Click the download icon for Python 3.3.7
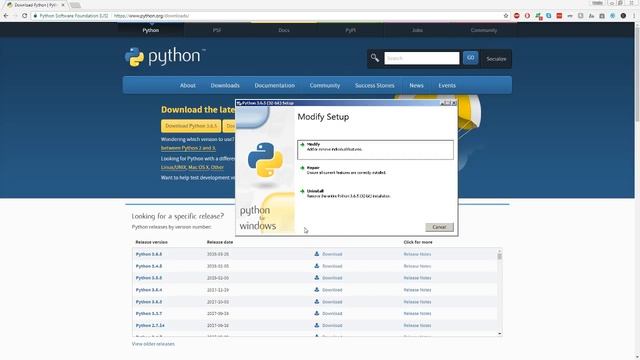 click(317, 313)
